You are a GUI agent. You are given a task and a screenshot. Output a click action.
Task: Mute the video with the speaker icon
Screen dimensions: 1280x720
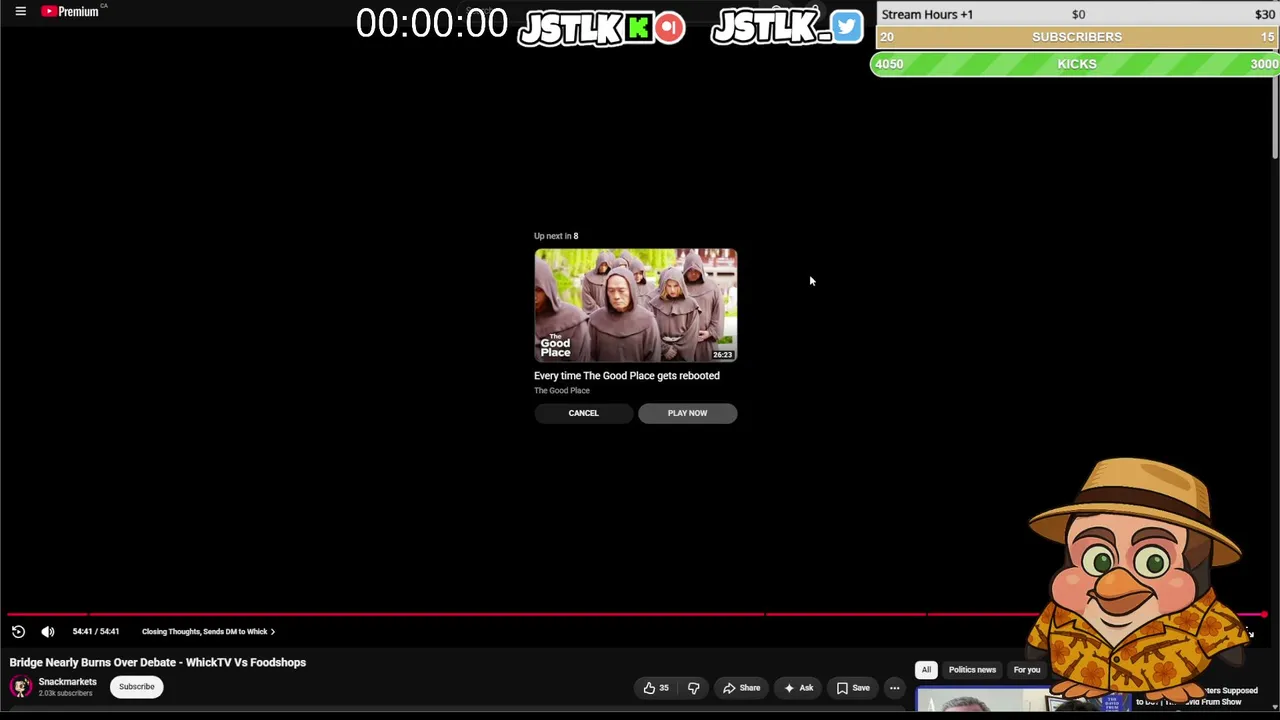tap(47, 631)
